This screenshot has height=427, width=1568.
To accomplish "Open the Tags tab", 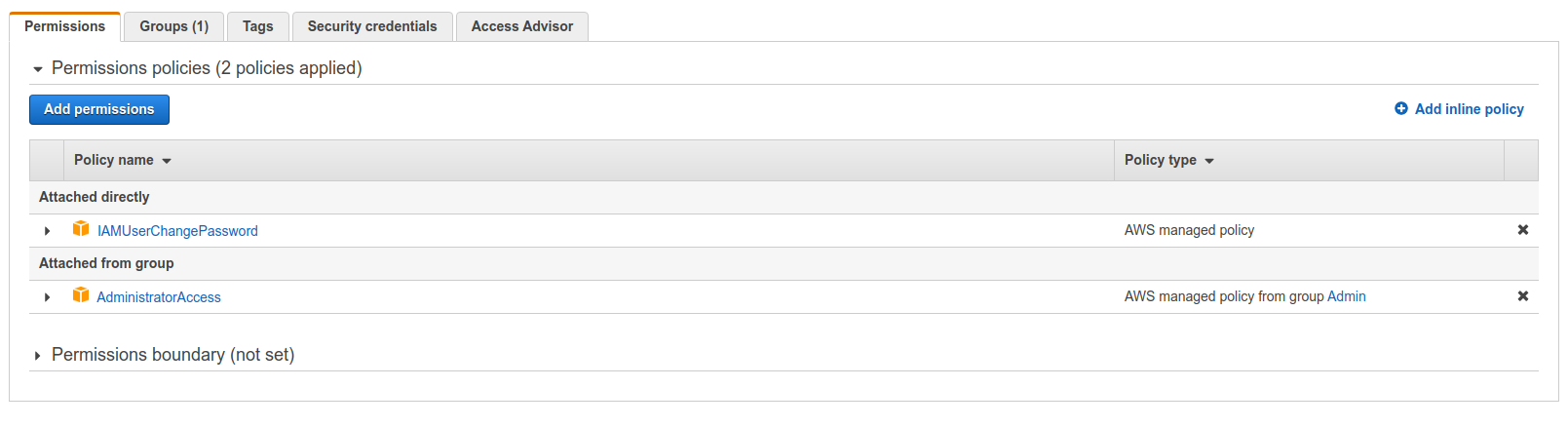I will pos(258,26).
